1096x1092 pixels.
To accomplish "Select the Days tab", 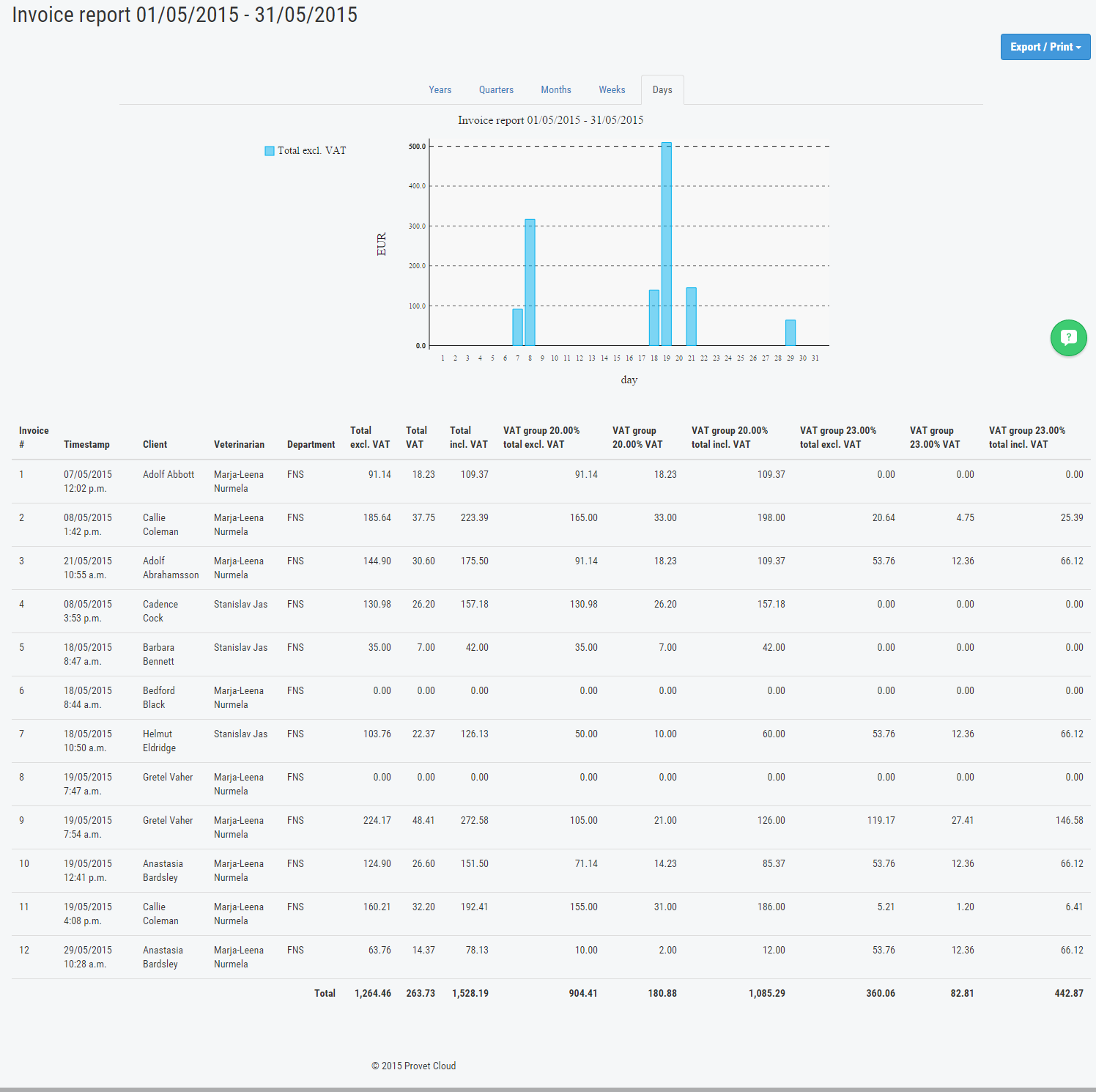I will 662,89.
